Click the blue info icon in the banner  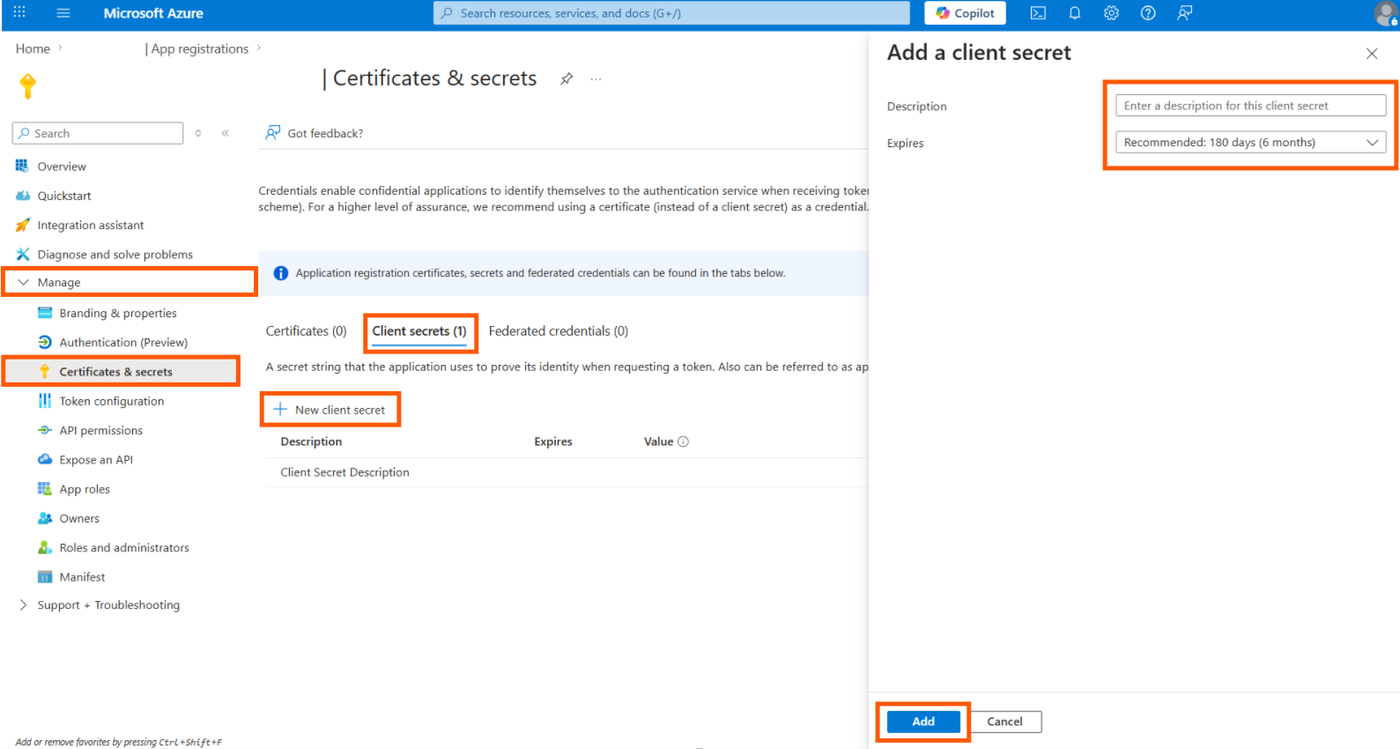(280, 273)
